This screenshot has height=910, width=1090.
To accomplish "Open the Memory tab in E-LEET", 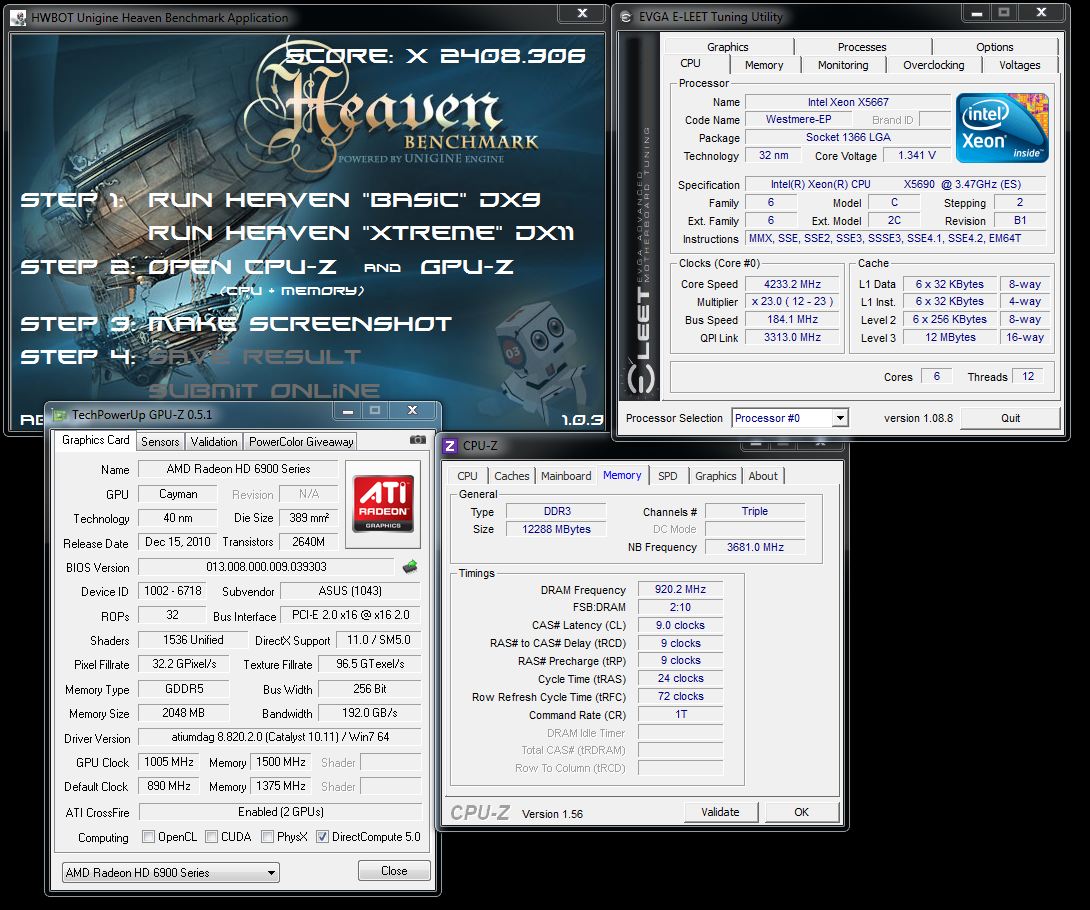I will (x=764, y=65).
